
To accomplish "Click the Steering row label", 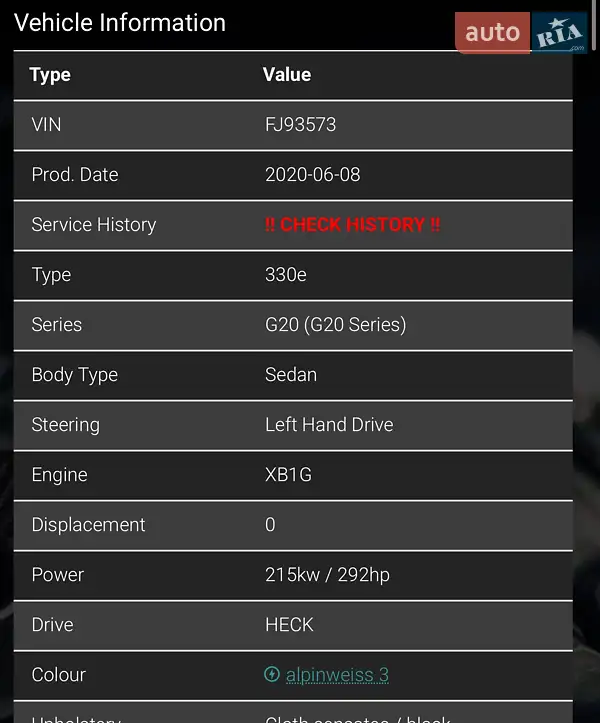I will click(x=66, y=425).
